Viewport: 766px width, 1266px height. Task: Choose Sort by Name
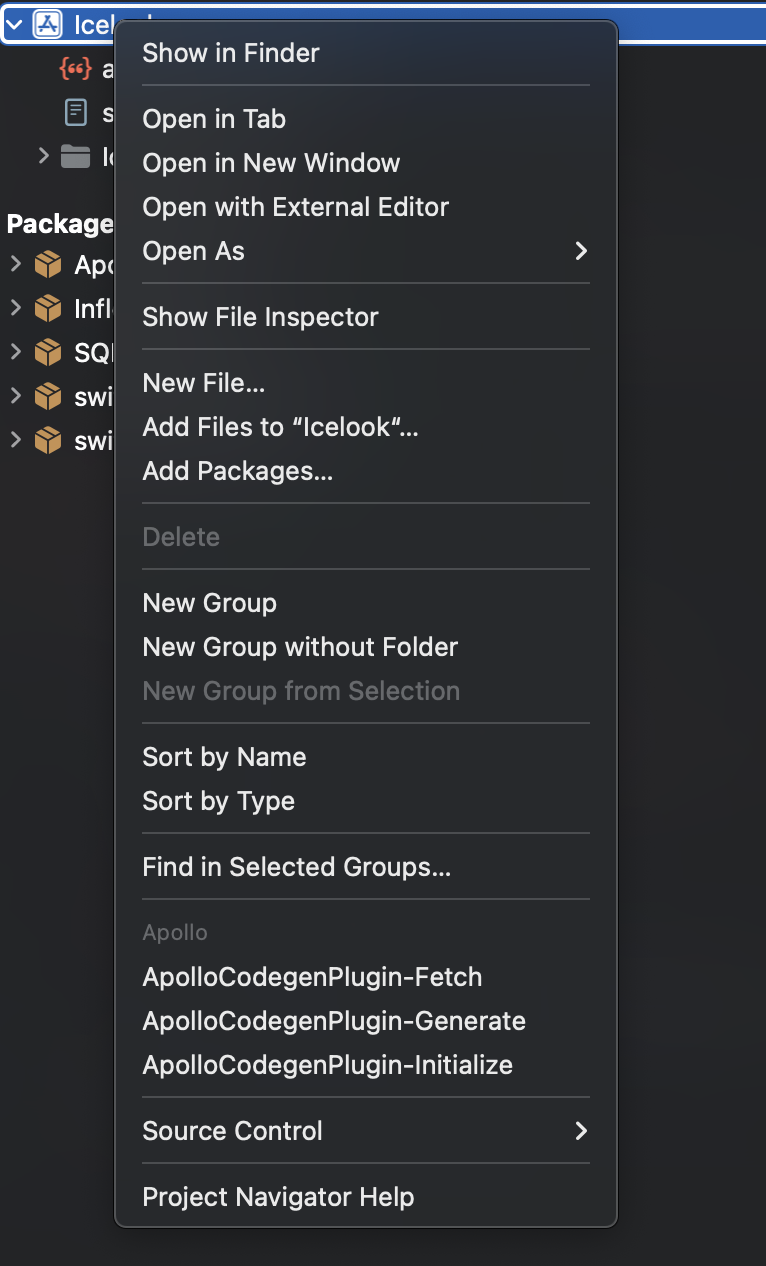pos(366,757)
